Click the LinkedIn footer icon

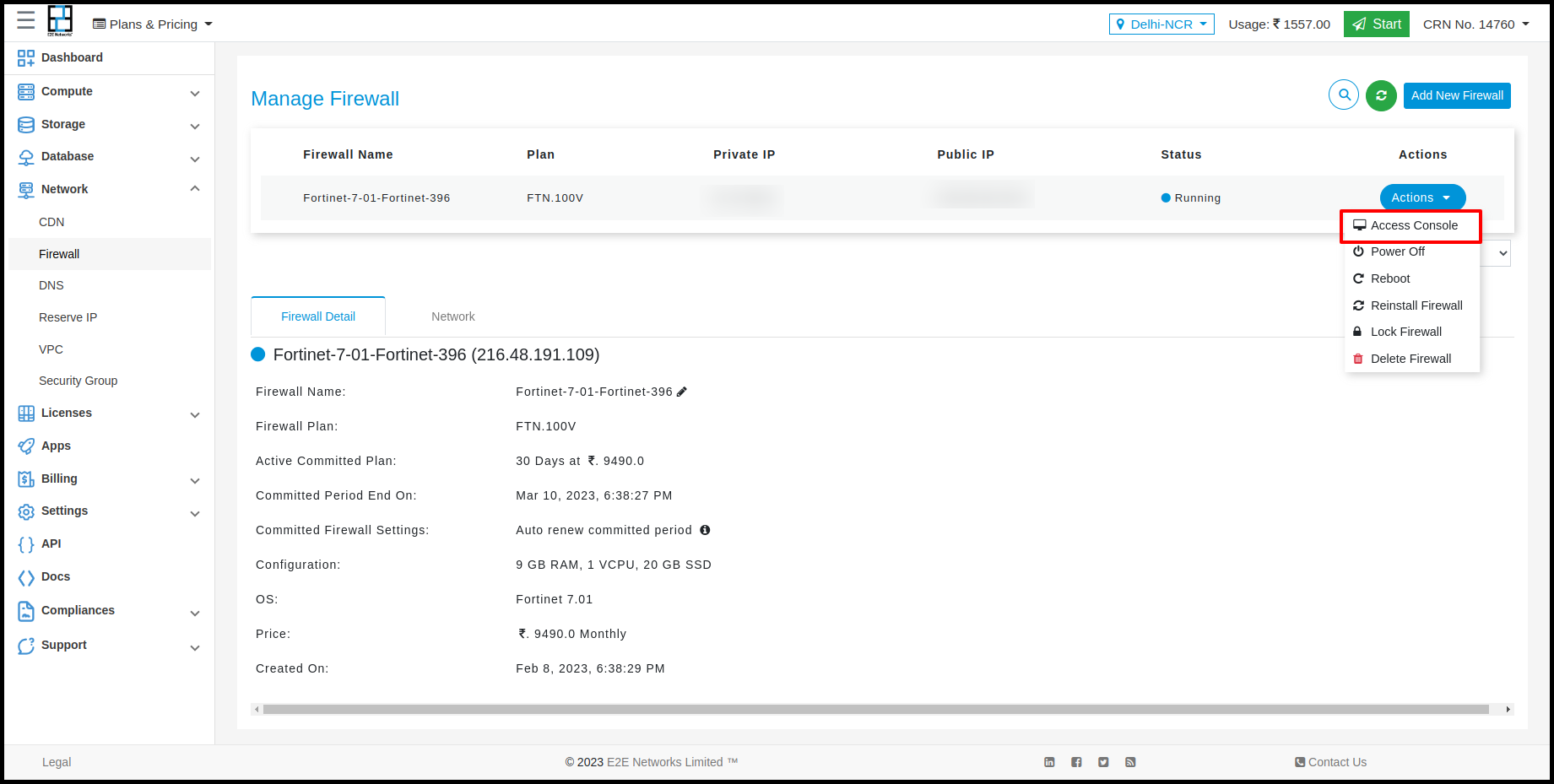(x=1049, y=762)
